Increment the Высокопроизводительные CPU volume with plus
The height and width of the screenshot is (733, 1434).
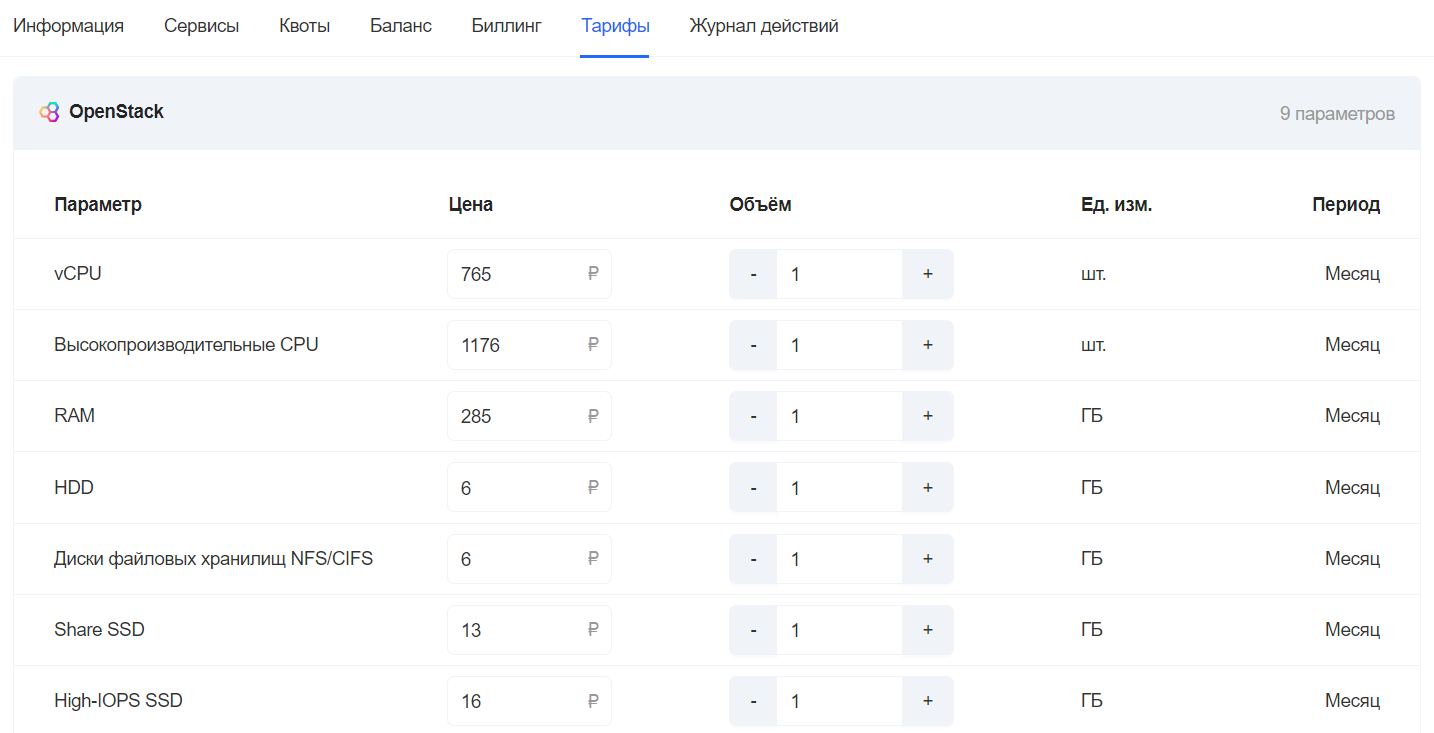pyautogui.click(x=928, y=345)
